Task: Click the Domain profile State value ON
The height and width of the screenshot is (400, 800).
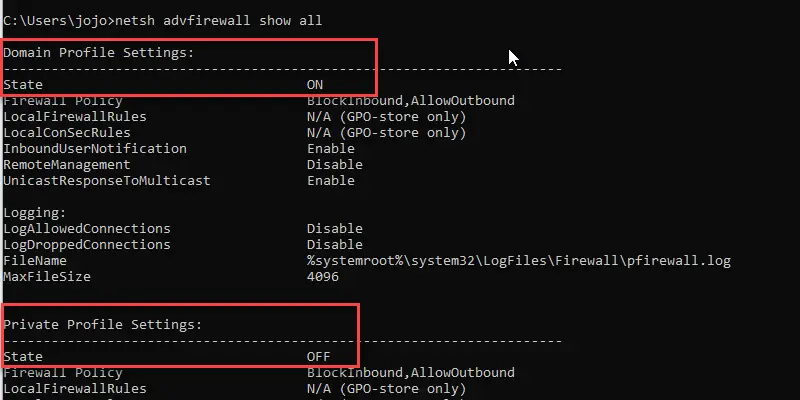Action: [x=315, y=85]
